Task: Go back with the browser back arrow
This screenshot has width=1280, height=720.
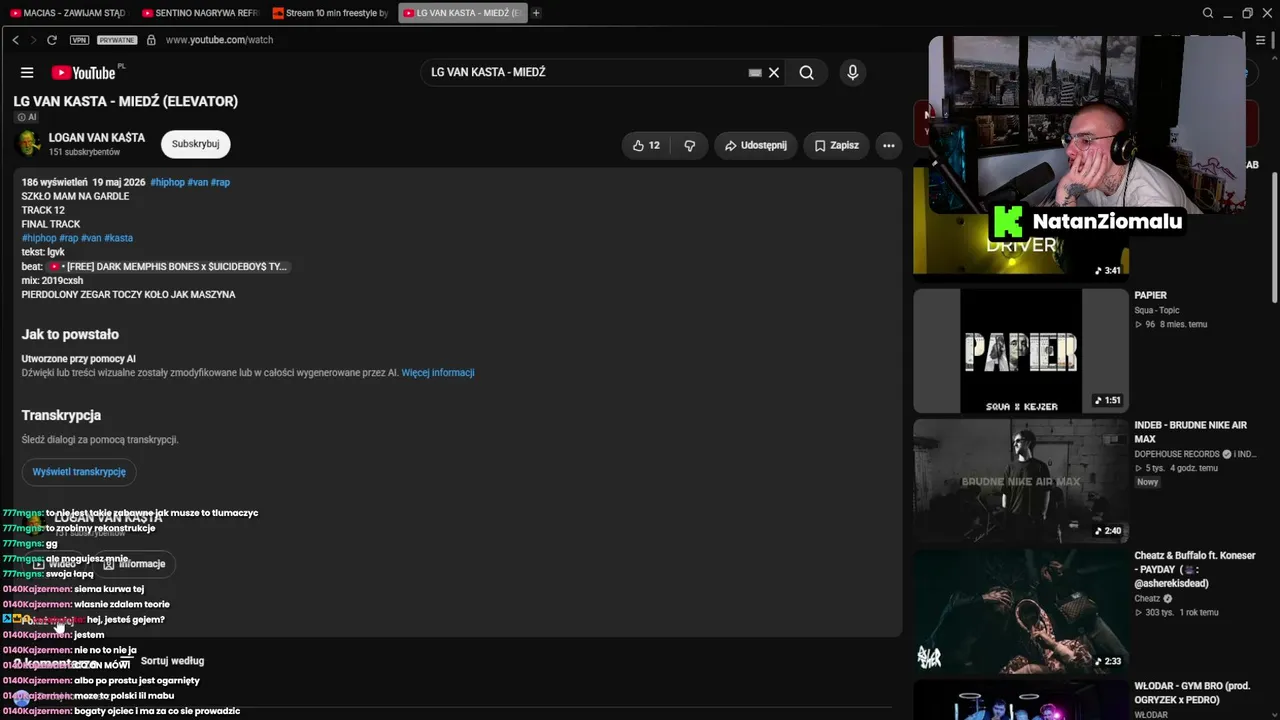Action: (x=15, y=40)
